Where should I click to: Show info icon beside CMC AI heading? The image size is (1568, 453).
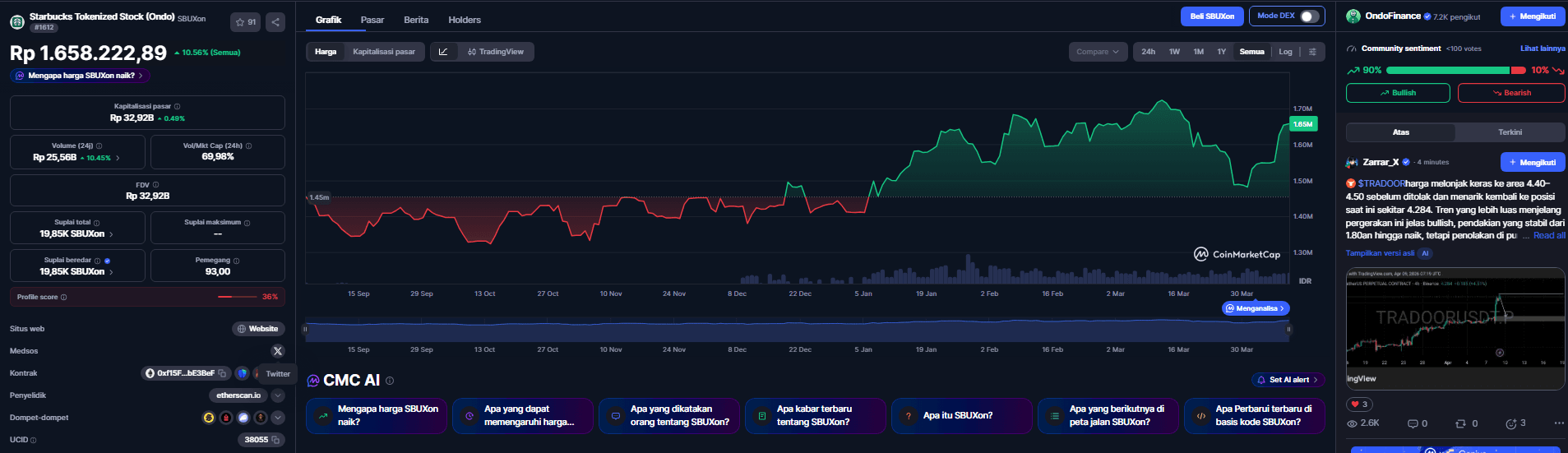coord(390,381)
